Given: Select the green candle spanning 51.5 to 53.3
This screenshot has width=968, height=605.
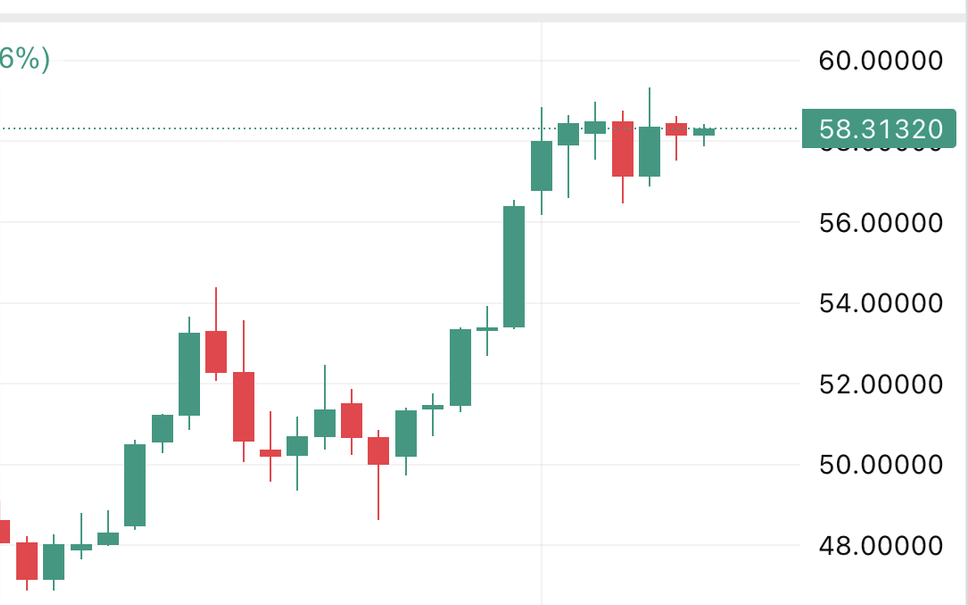Looking at the screenshot, I should pyautogui.click(x=460, y=367).
